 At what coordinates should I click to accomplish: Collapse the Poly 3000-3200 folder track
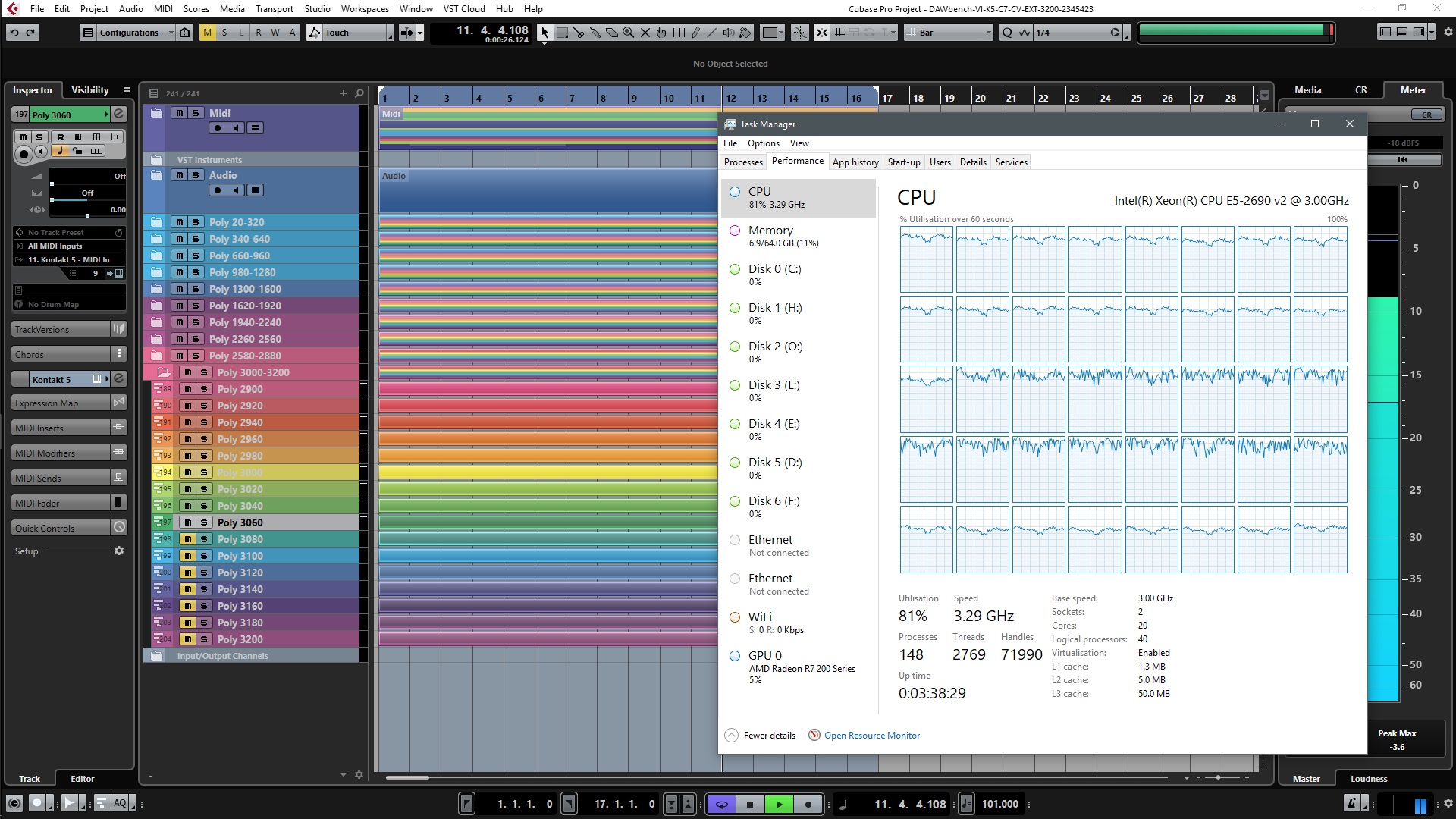click(x=164, y=372)
